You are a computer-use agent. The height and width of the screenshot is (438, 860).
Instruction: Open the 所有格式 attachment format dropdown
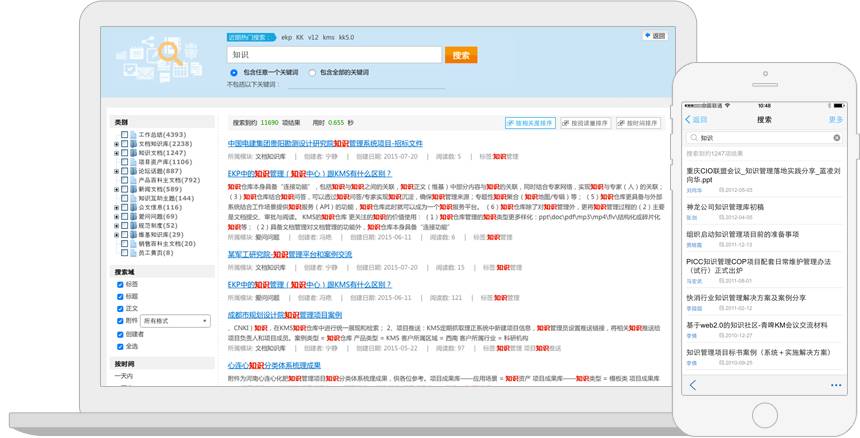click(174, 321)
